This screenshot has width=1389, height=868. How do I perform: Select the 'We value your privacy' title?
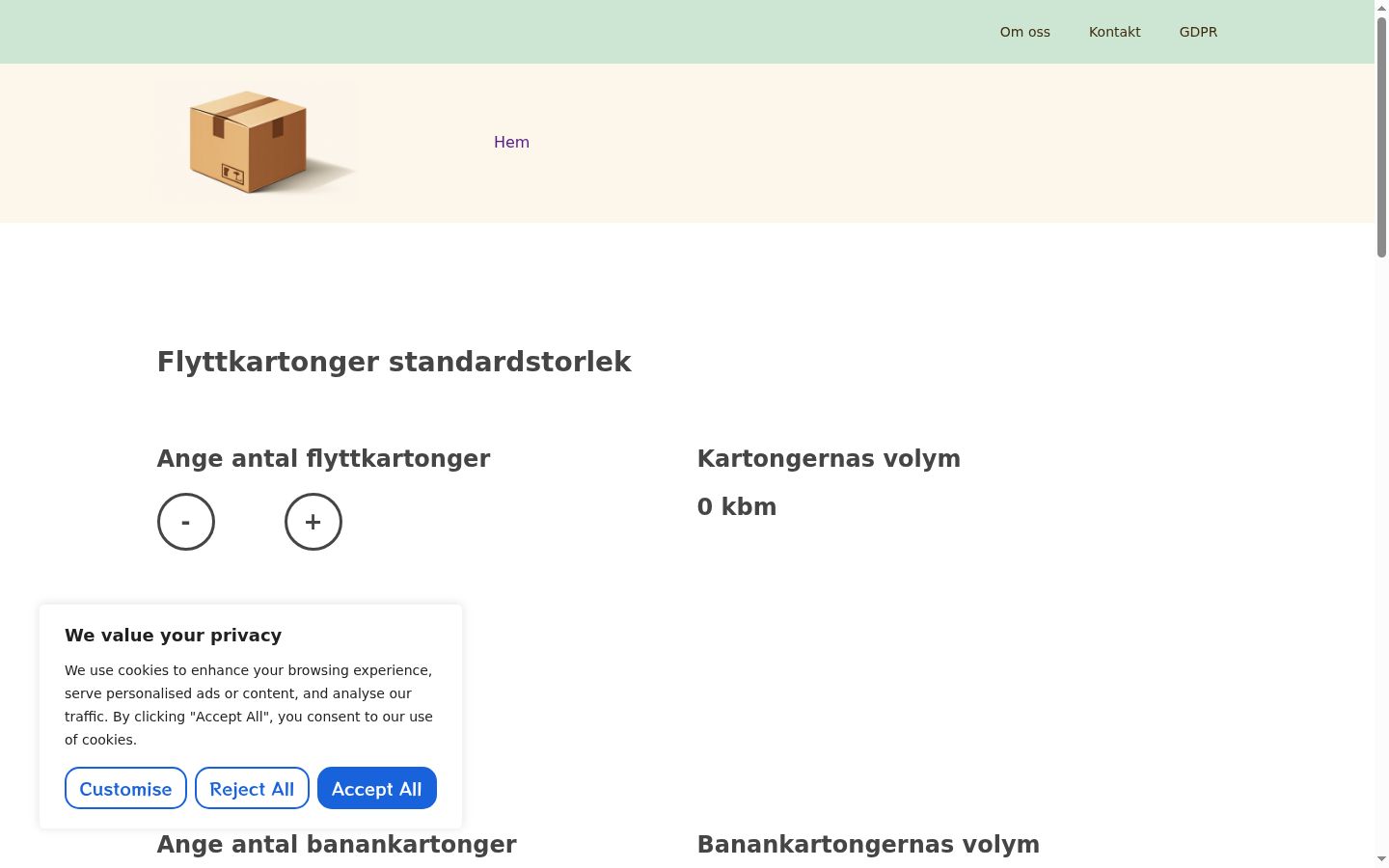(x=174, y=635)
